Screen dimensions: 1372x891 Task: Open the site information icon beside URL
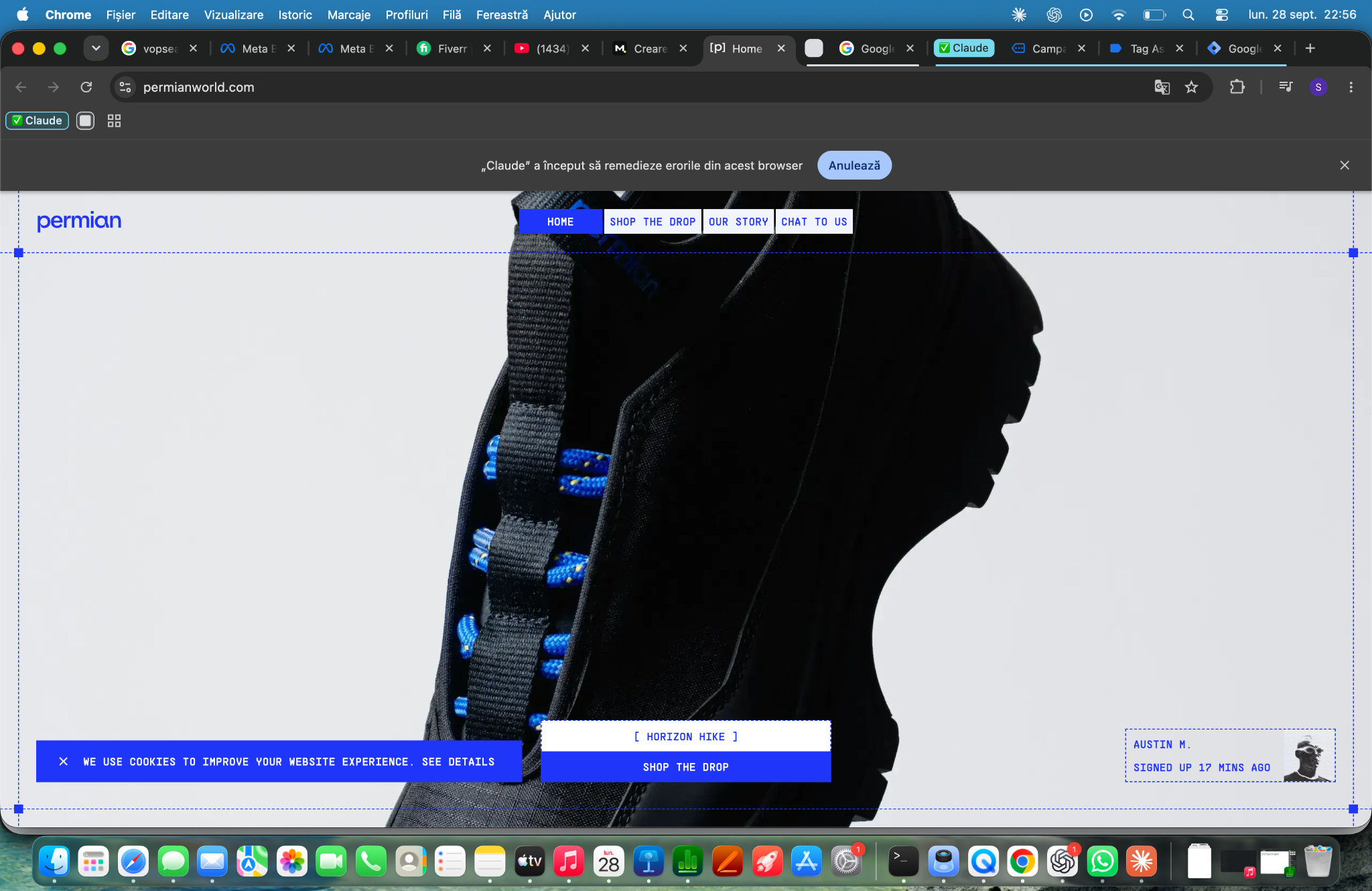pos(125,87)
